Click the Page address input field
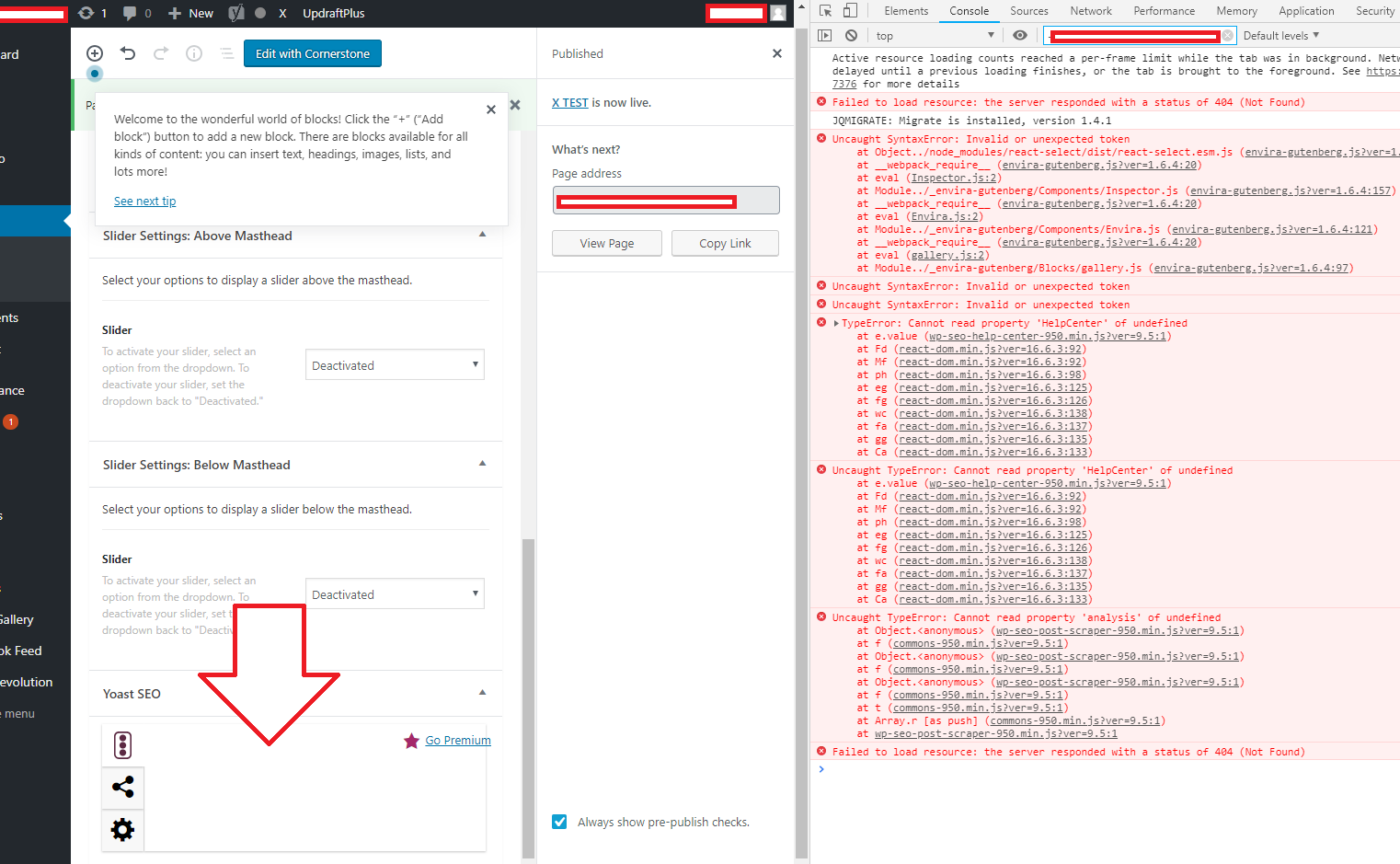 [665, 201]
